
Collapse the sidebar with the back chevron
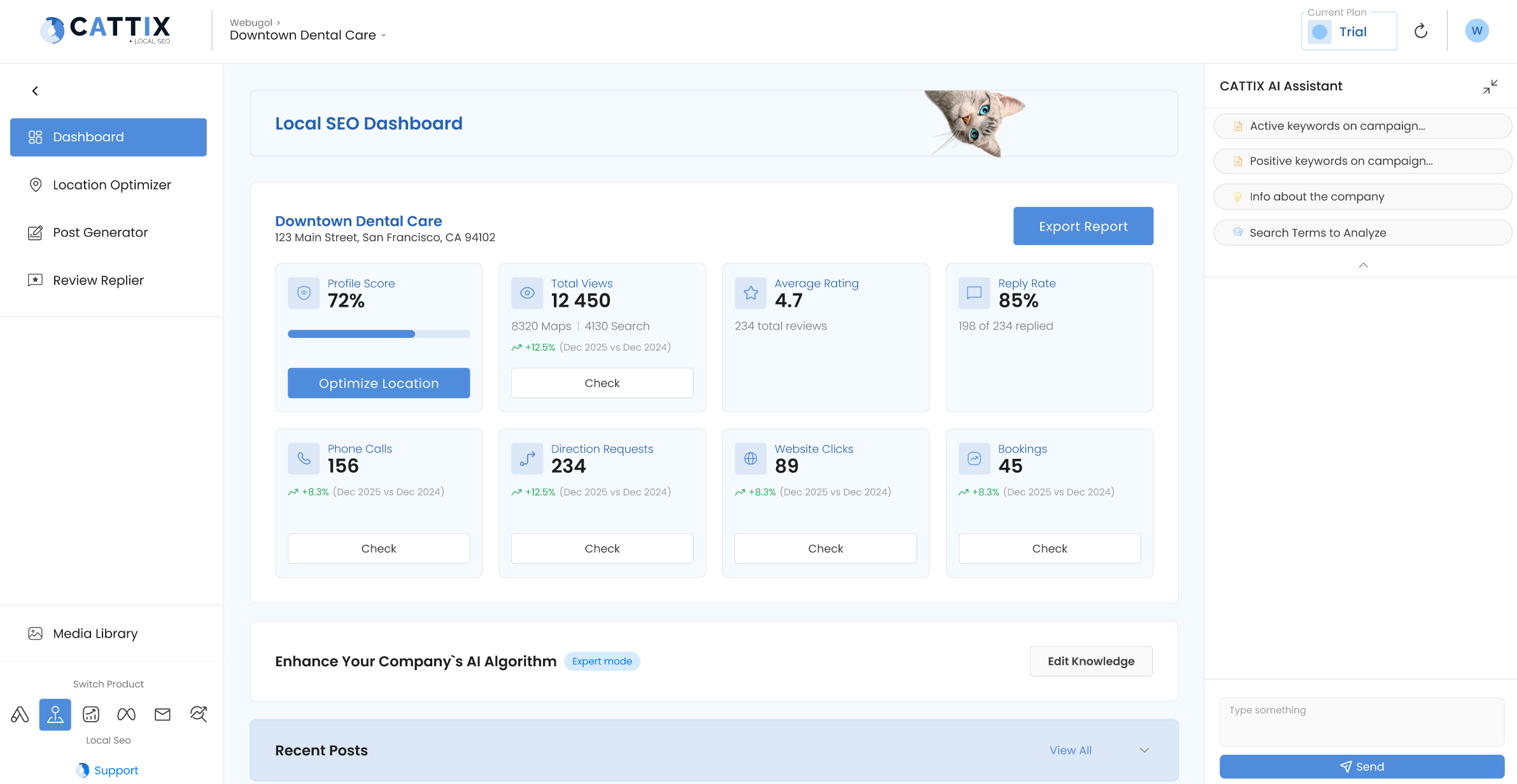coord(35,90)
